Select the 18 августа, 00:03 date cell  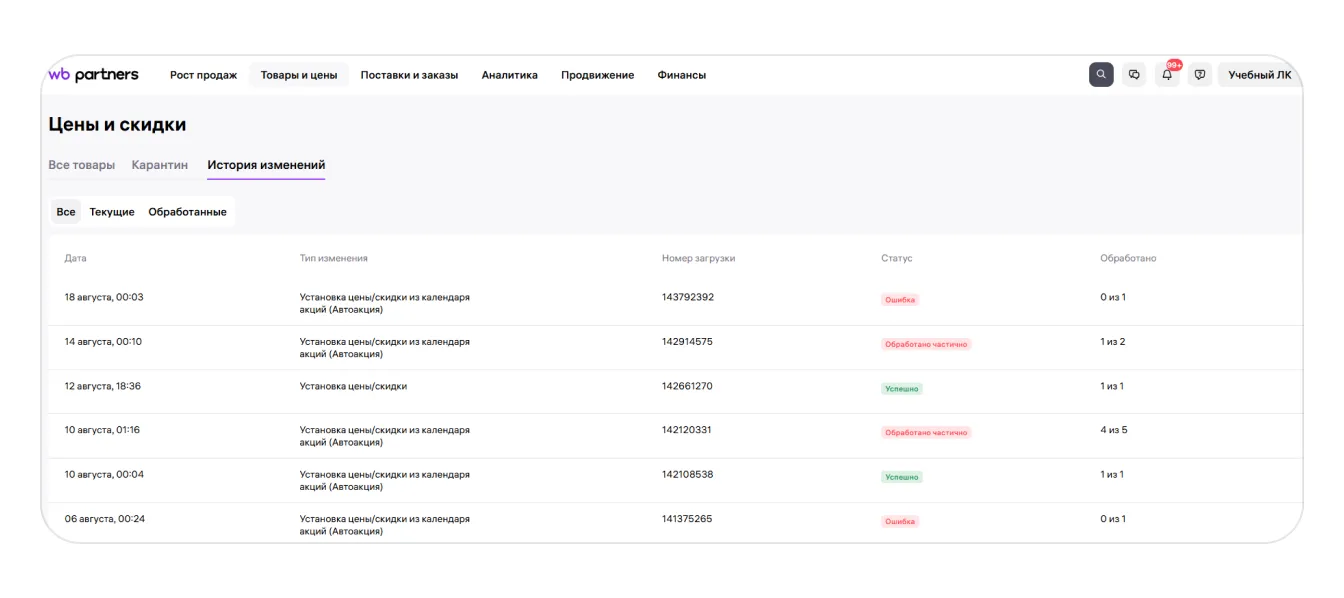coord(104,297)
